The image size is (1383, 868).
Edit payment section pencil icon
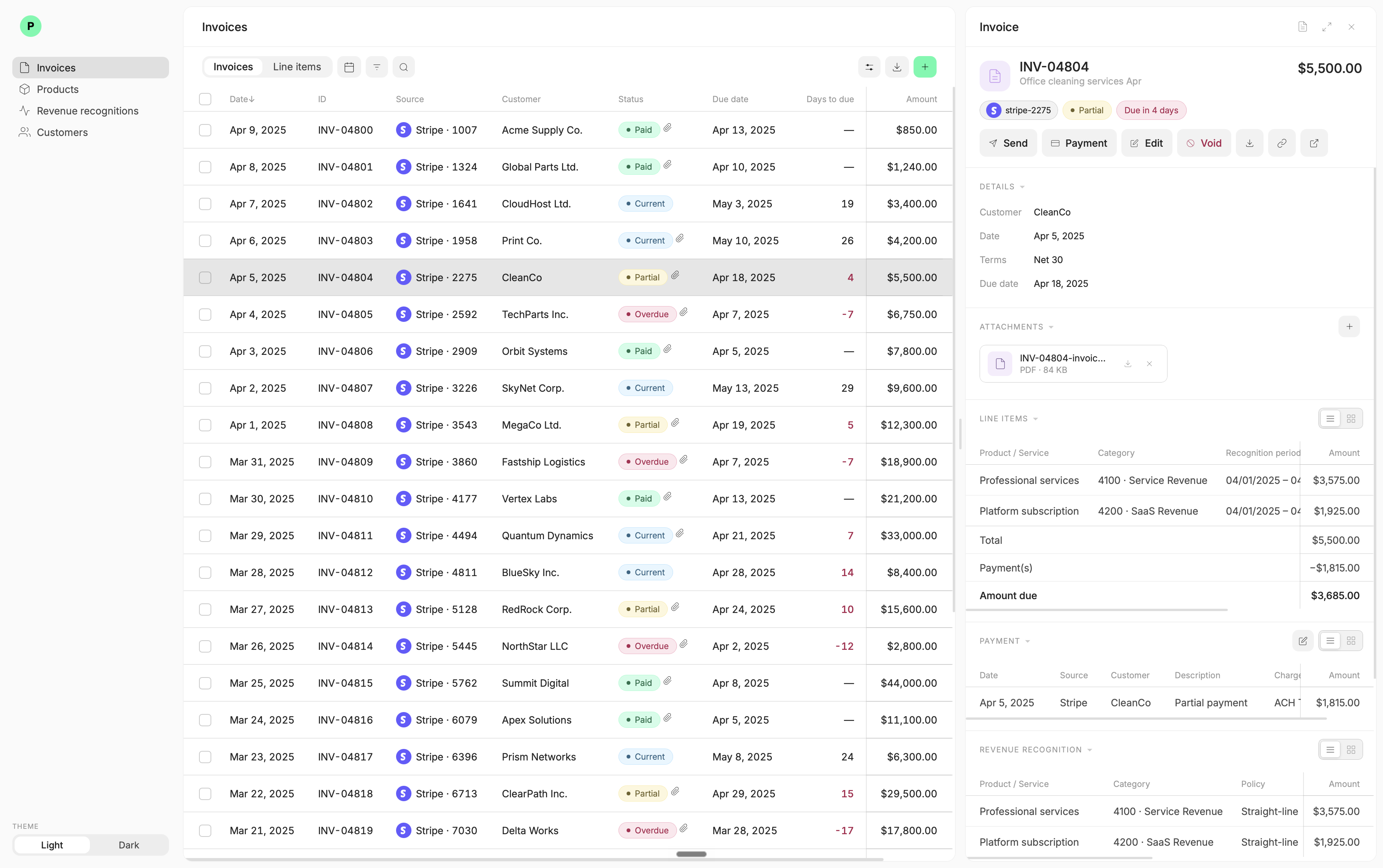pos(1303,641)
